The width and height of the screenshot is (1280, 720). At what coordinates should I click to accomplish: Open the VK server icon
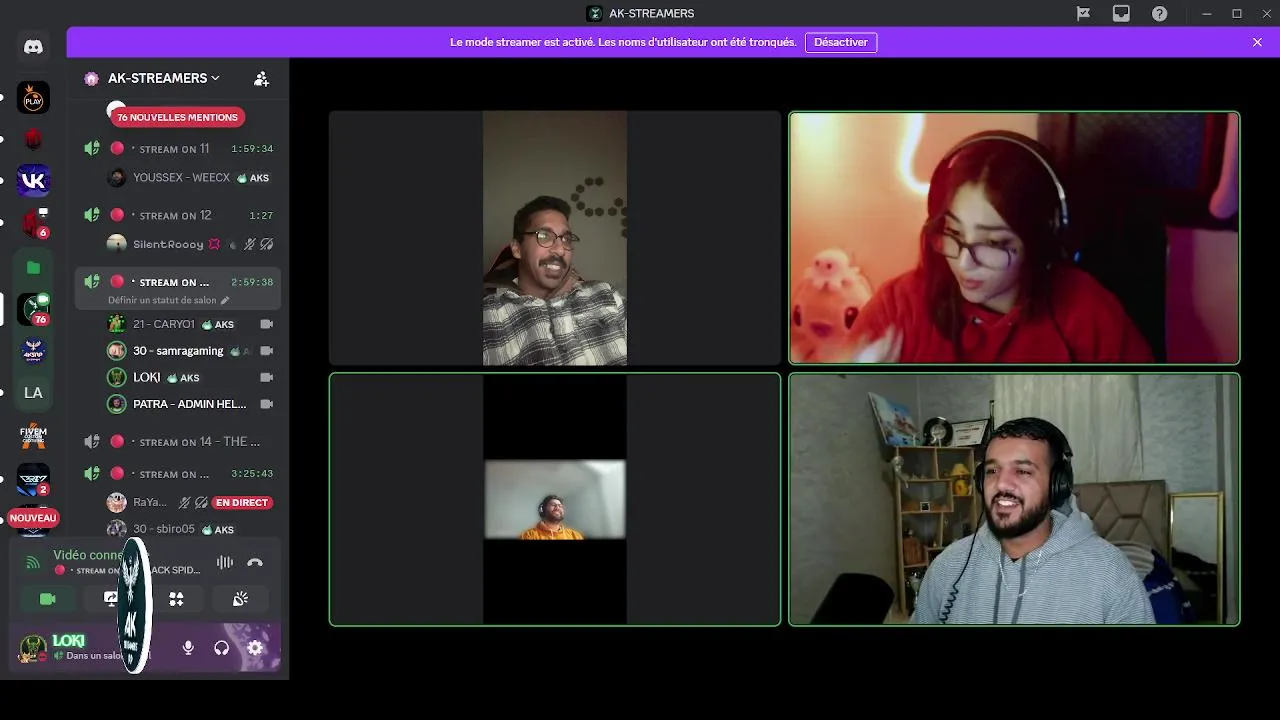tap(33, 180)
